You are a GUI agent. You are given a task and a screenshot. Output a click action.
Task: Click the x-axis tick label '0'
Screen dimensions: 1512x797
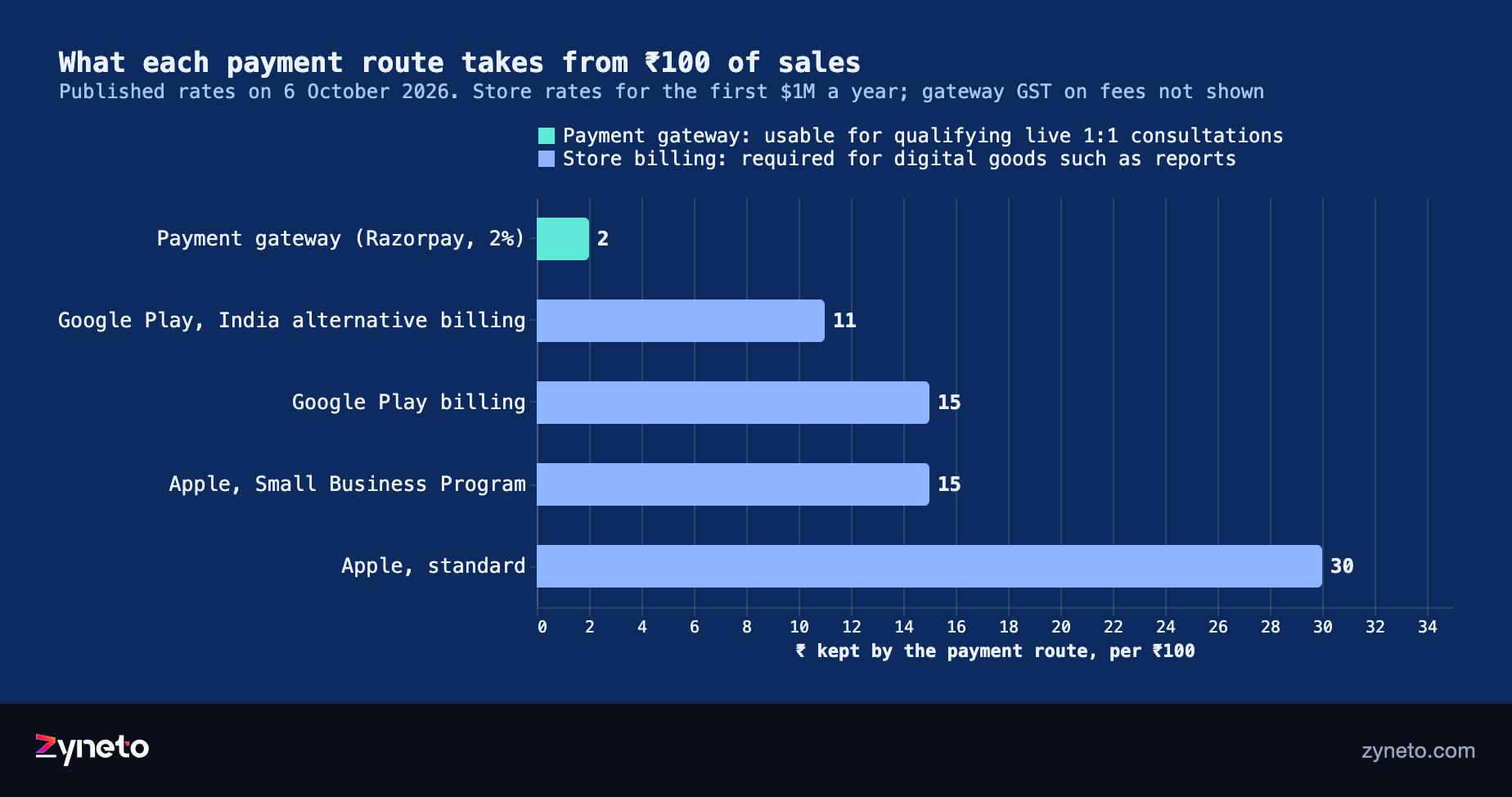[542, 627]
